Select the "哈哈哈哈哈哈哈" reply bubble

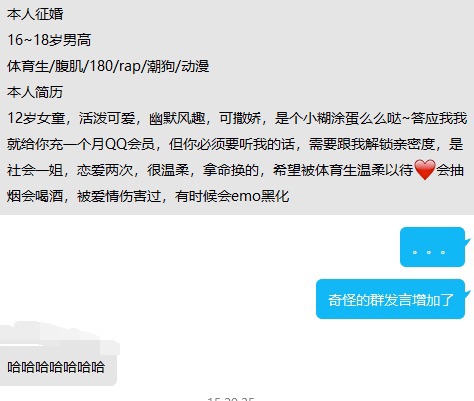tap(58, 367)
